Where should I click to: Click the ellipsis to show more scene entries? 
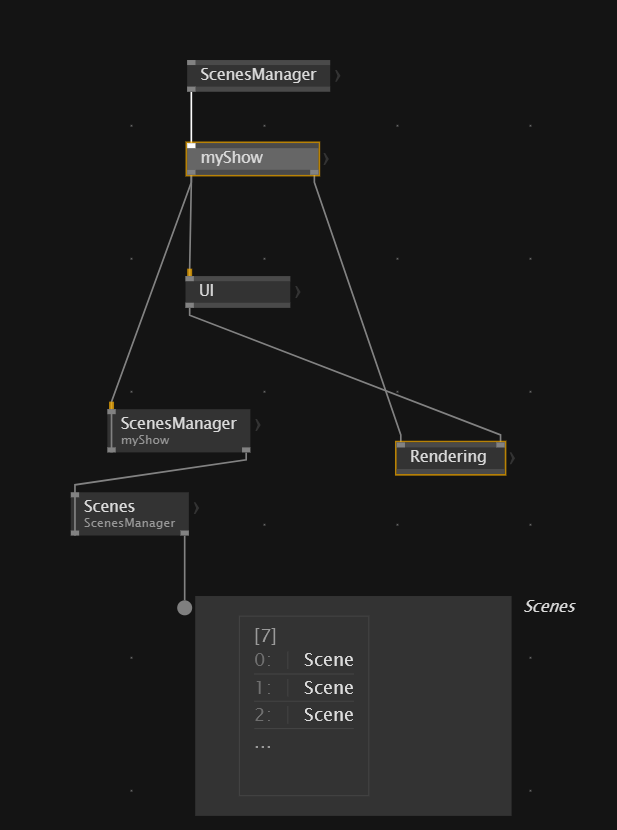(x=263, y=745)
